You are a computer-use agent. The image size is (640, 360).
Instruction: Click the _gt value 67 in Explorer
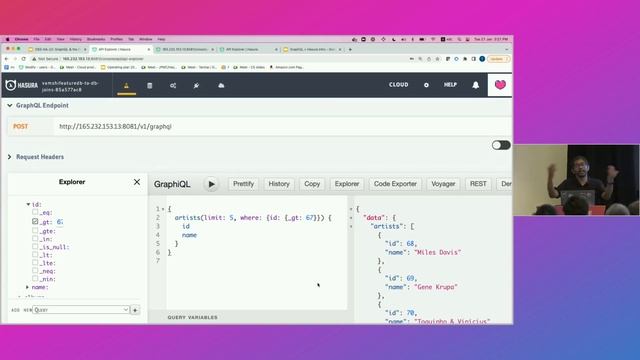pyautogui.click(x=60, y=222)
